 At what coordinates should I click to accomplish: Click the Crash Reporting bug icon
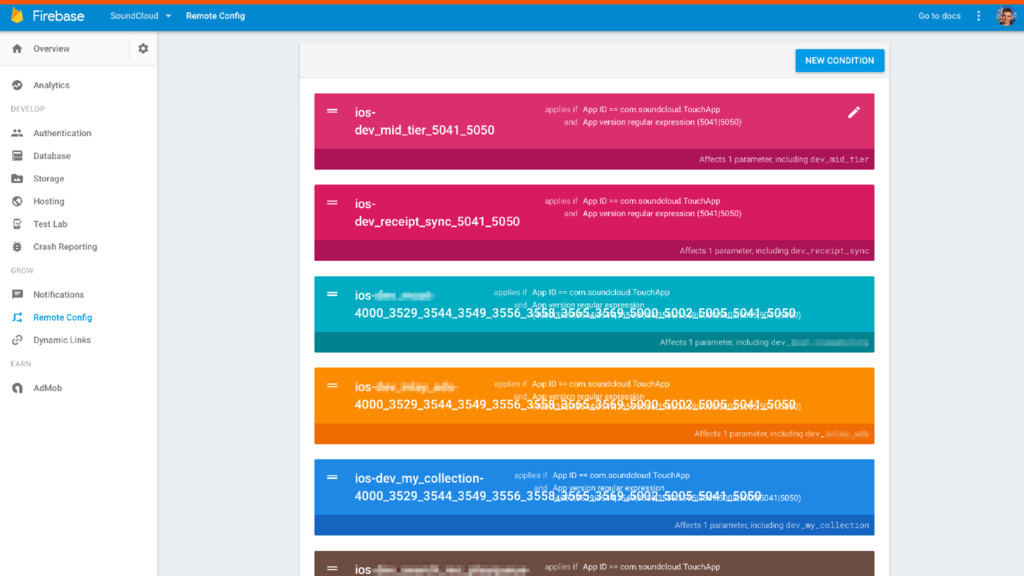[x=17, y=247]
